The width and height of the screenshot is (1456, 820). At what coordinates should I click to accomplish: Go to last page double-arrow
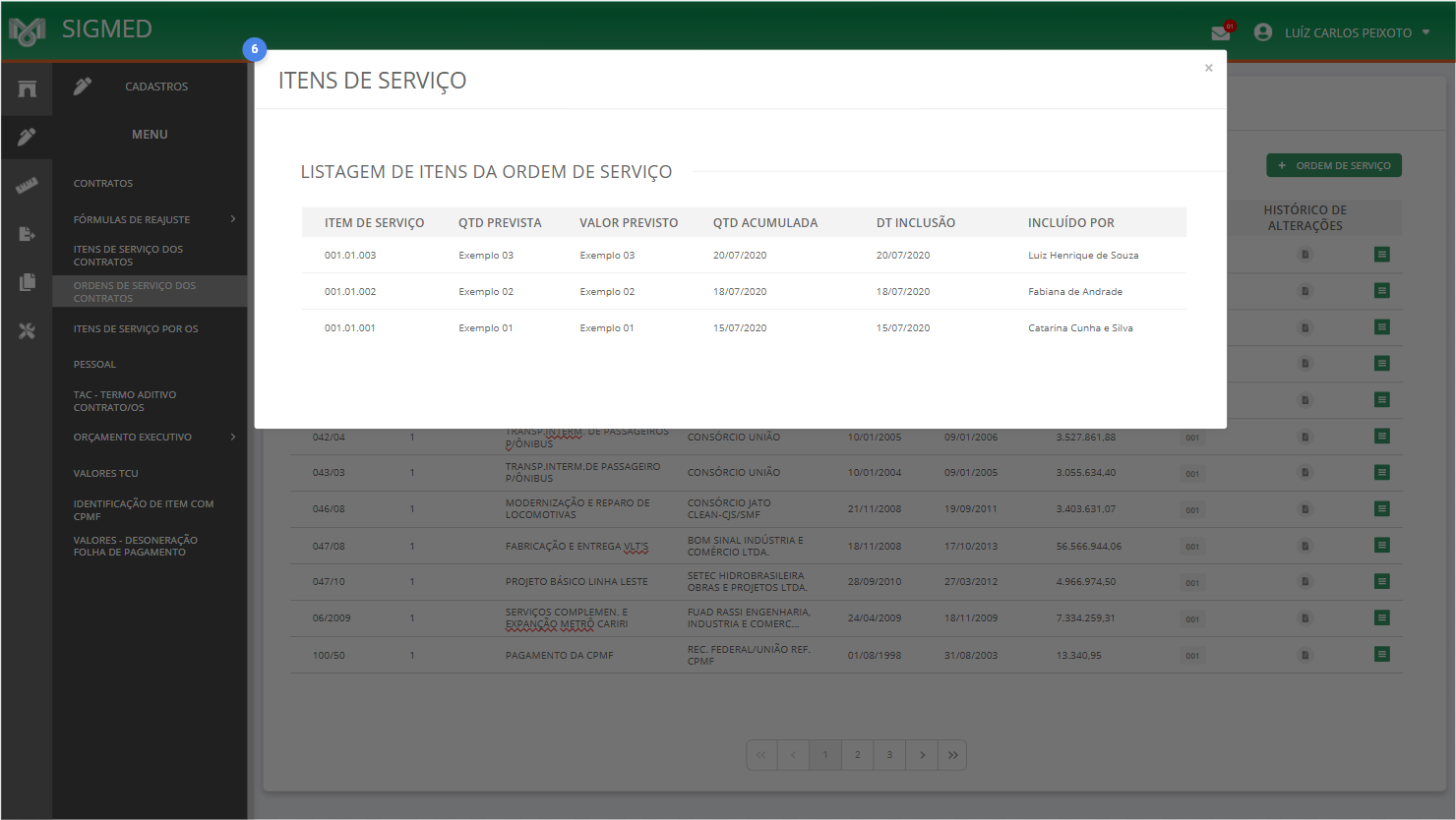tap(952, 755)
